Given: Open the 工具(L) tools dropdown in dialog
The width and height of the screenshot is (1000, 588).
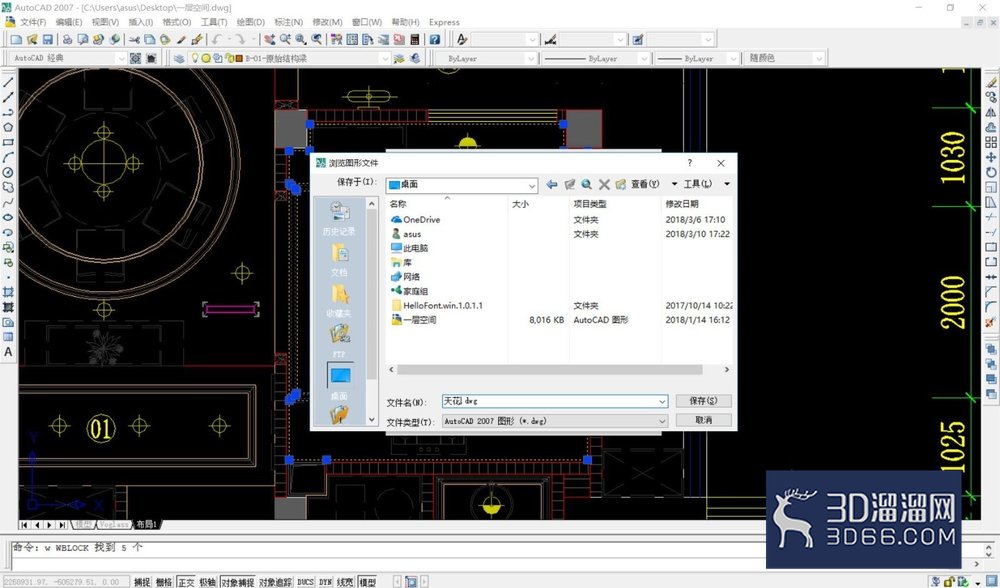Looking at the screenshot, I should (727, 184).
